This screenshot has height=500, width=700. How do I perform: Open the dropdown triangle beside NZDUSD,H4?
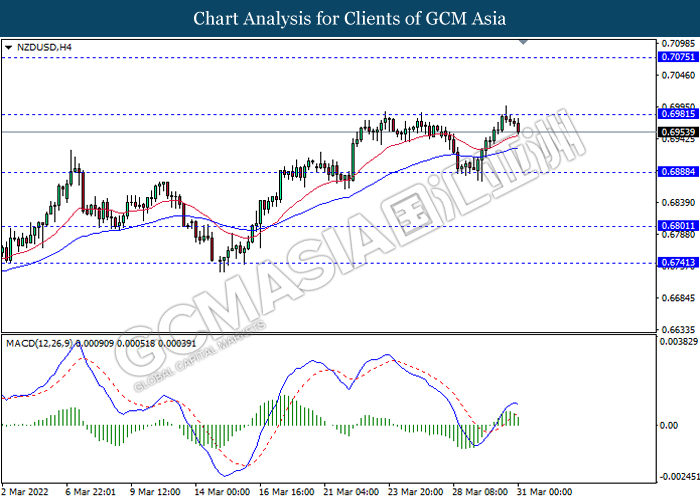[x=8, y=47]
